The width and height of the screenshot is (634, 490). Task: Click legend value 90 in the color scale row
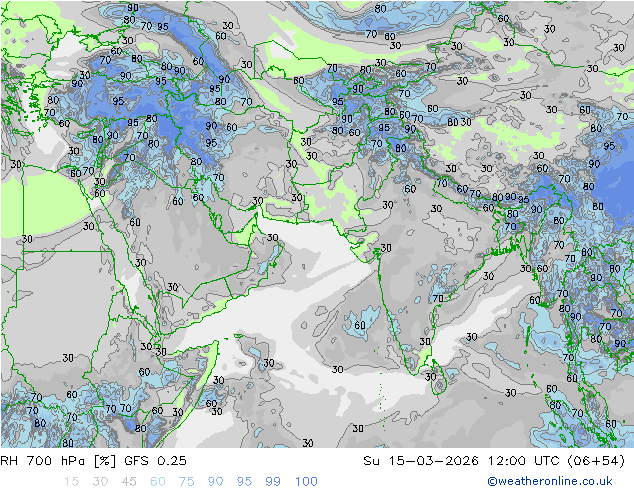[215, 481]
